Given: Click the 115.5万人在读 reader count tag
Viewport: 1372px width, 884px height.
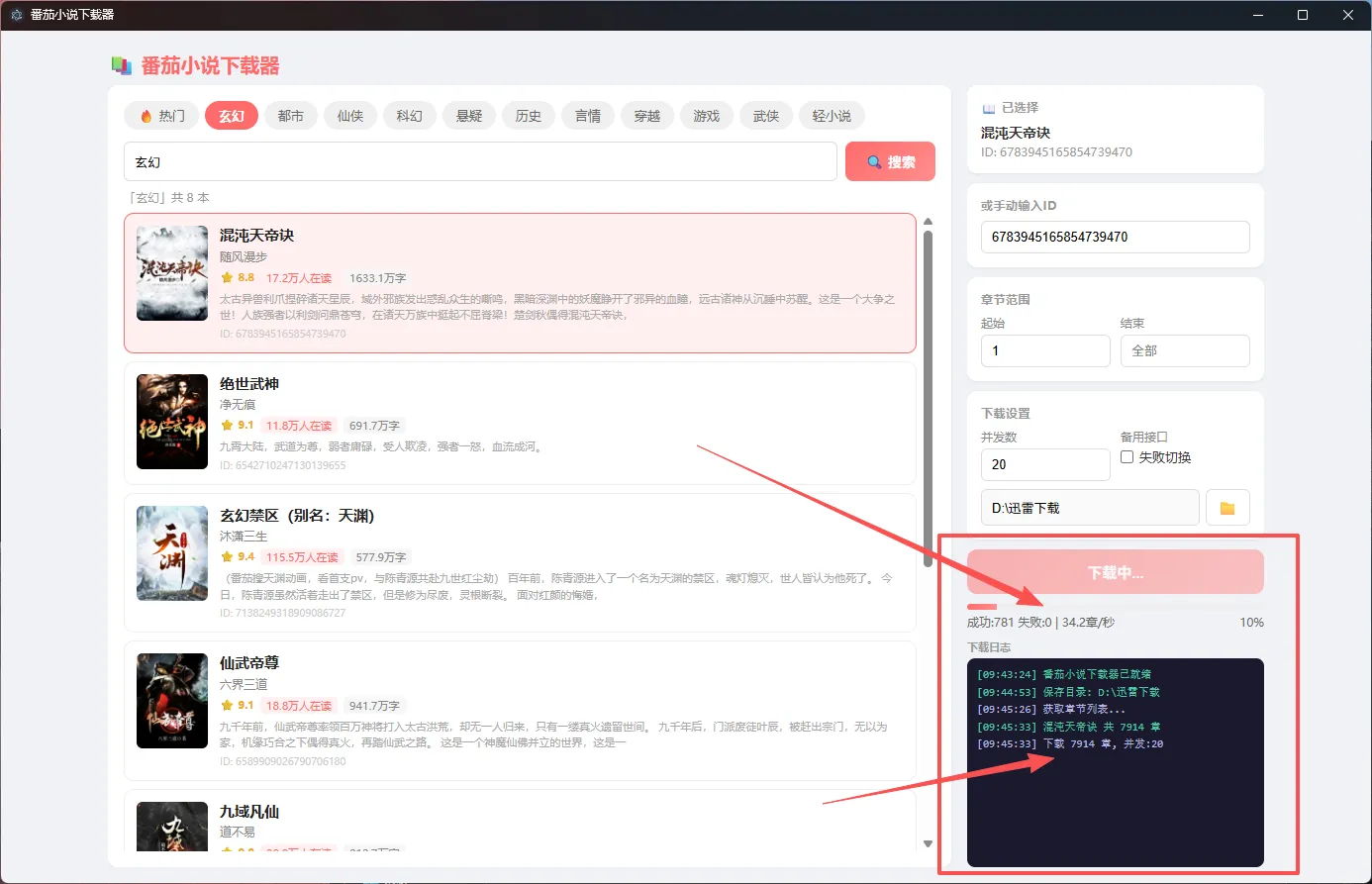Looking at the screenshot, I should [302, 557].
